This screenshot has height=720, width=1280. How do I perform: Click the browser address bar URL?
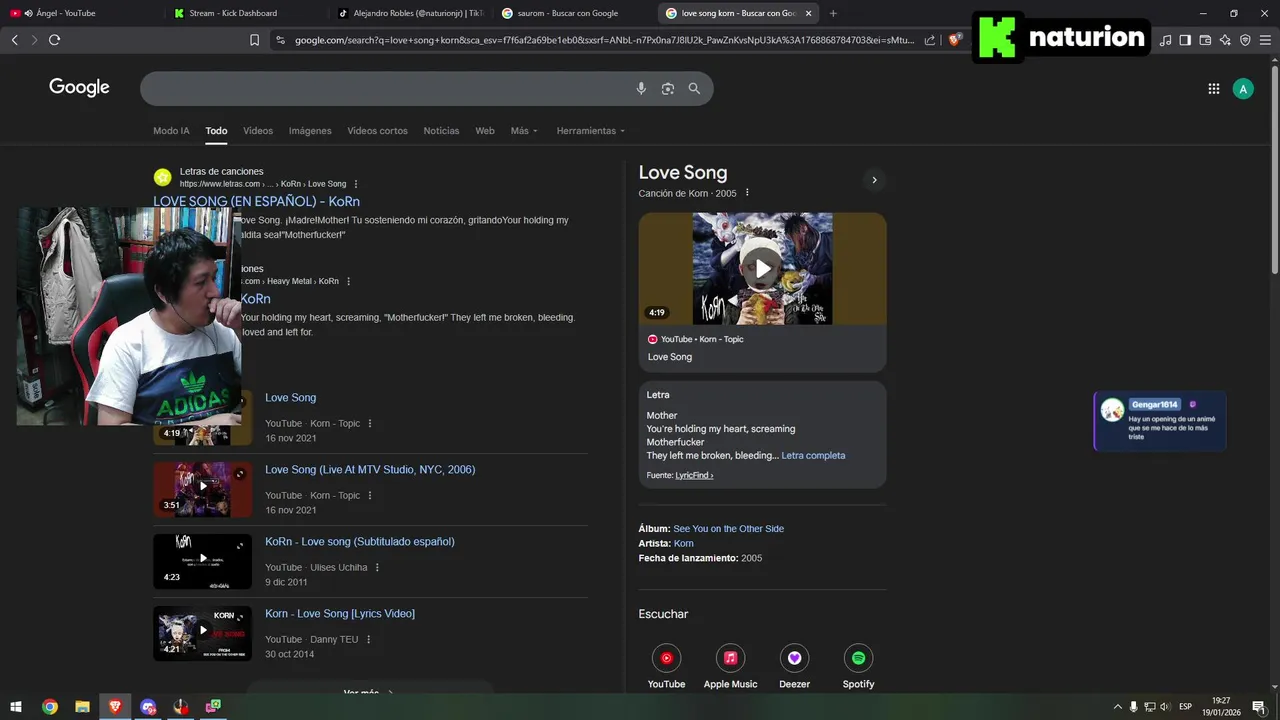pos(605,40)
